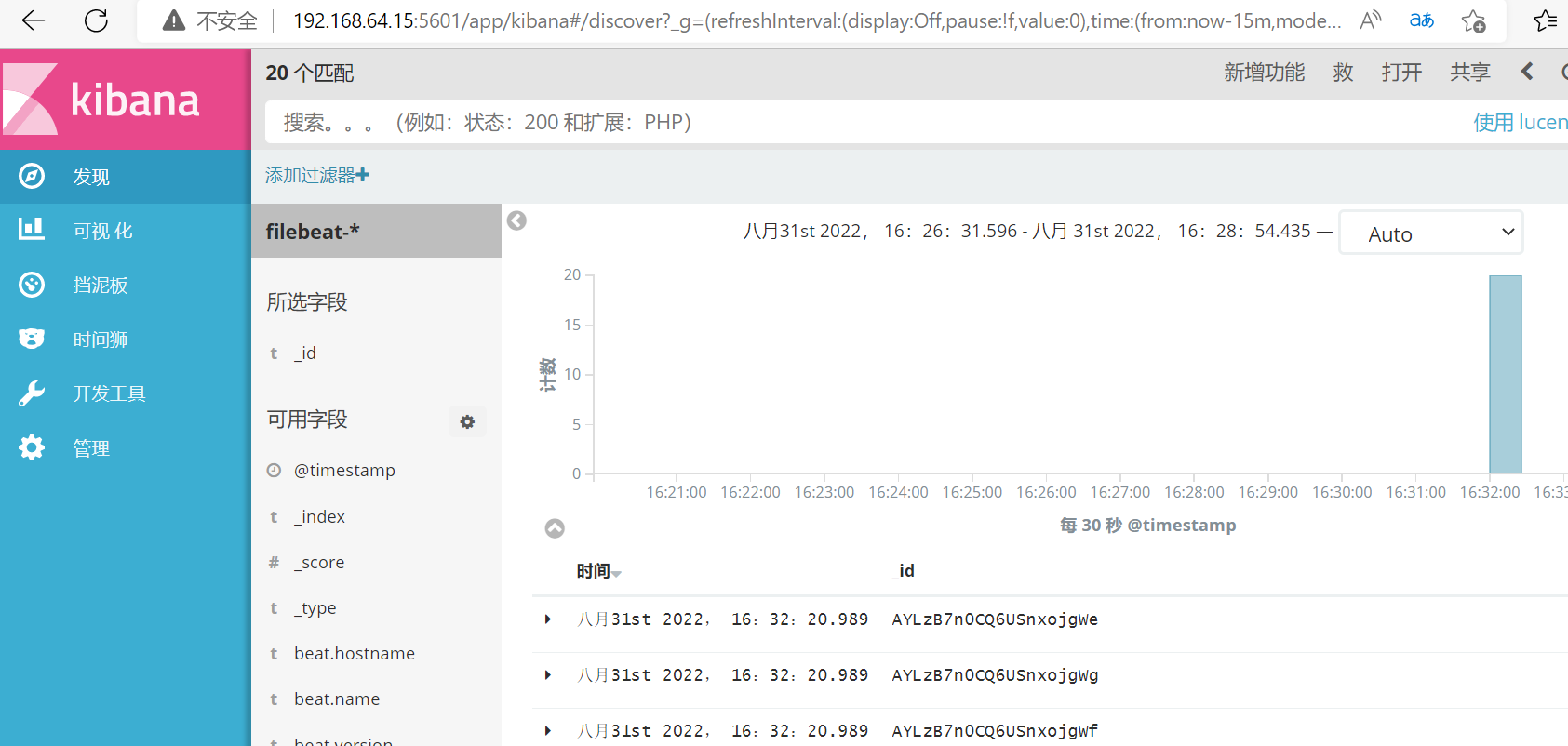Open the read aloud icon in address bar

1370,20
